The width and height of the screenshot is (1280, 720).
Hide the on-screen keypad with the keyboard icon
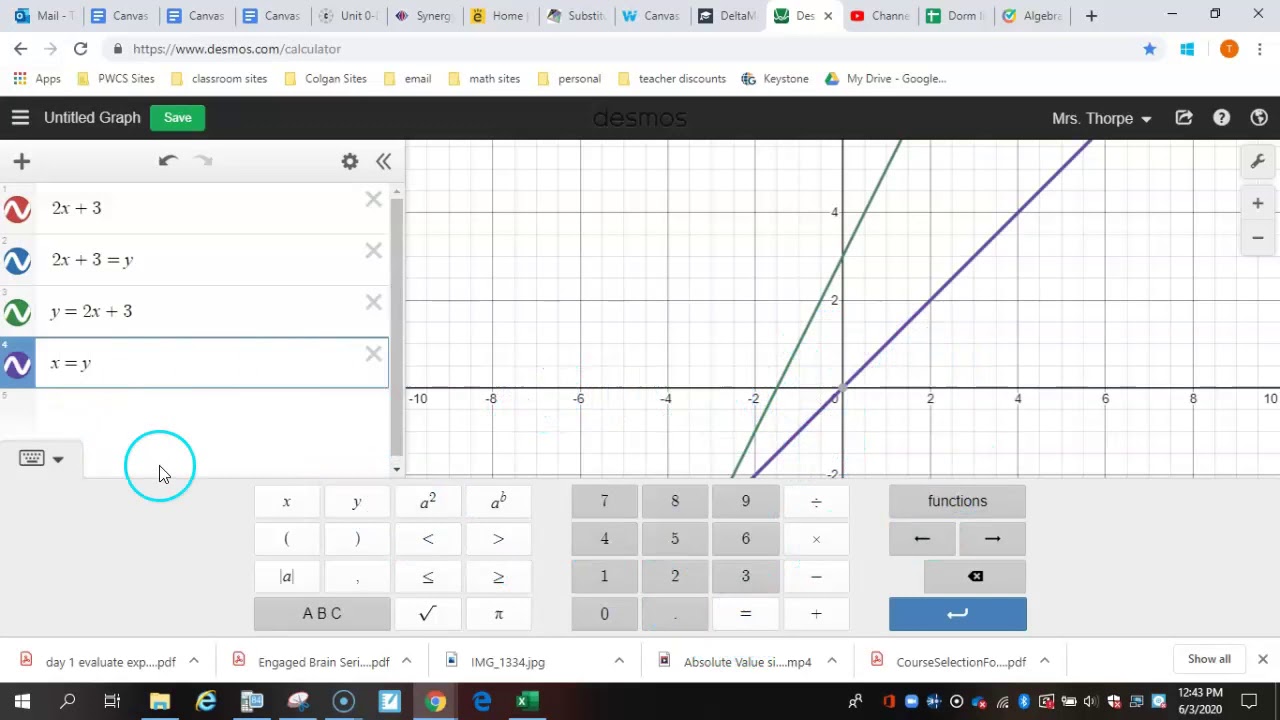tap(31, 458)
